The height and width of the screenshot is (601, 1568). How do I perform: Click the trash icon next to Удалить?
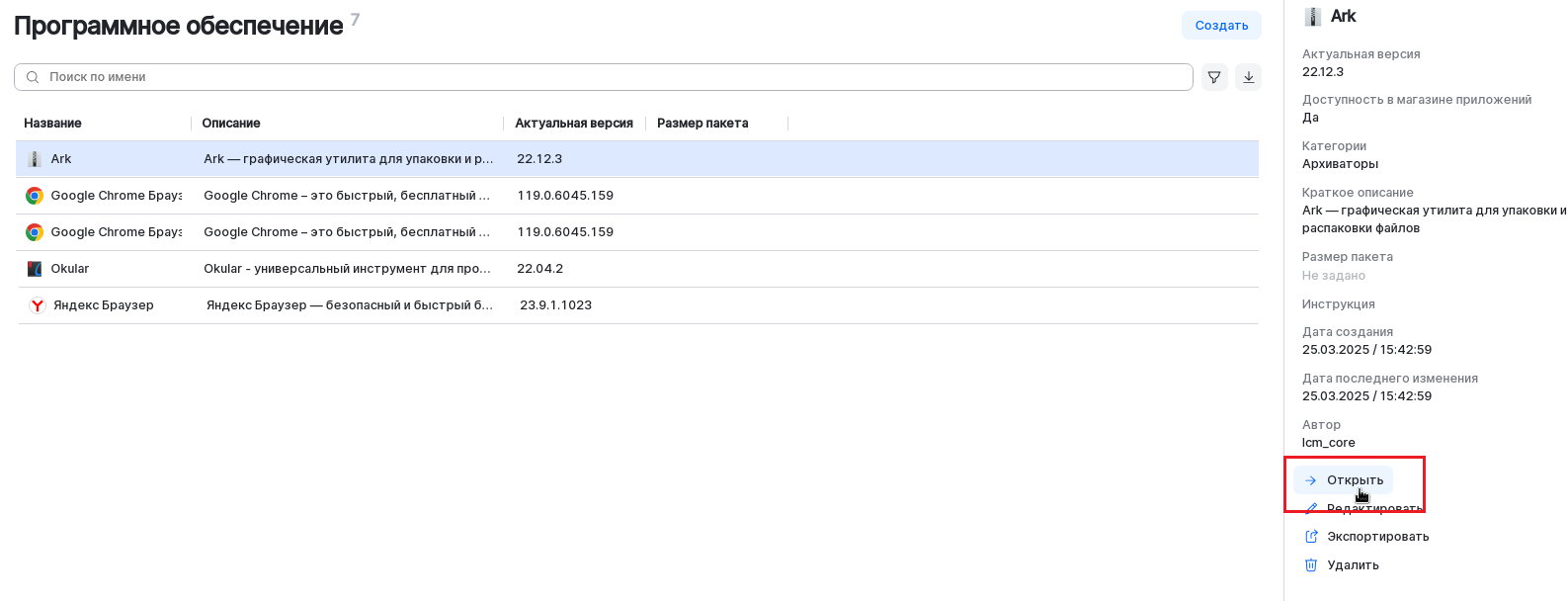pyautogui.click(x=1311, y=565)
